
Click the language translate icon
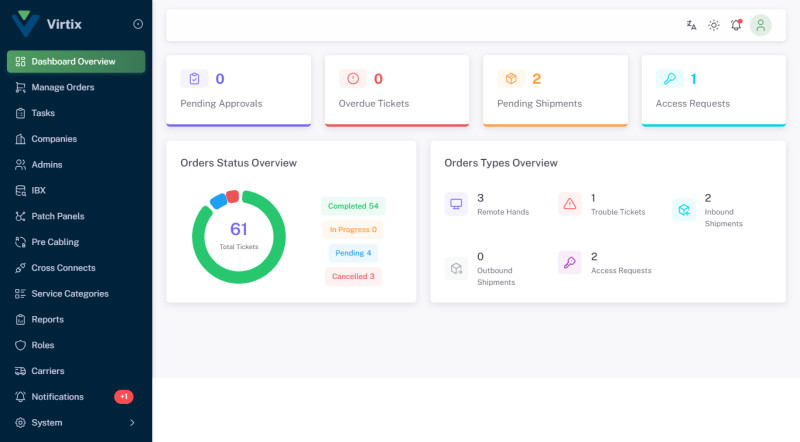coord(691,25)
